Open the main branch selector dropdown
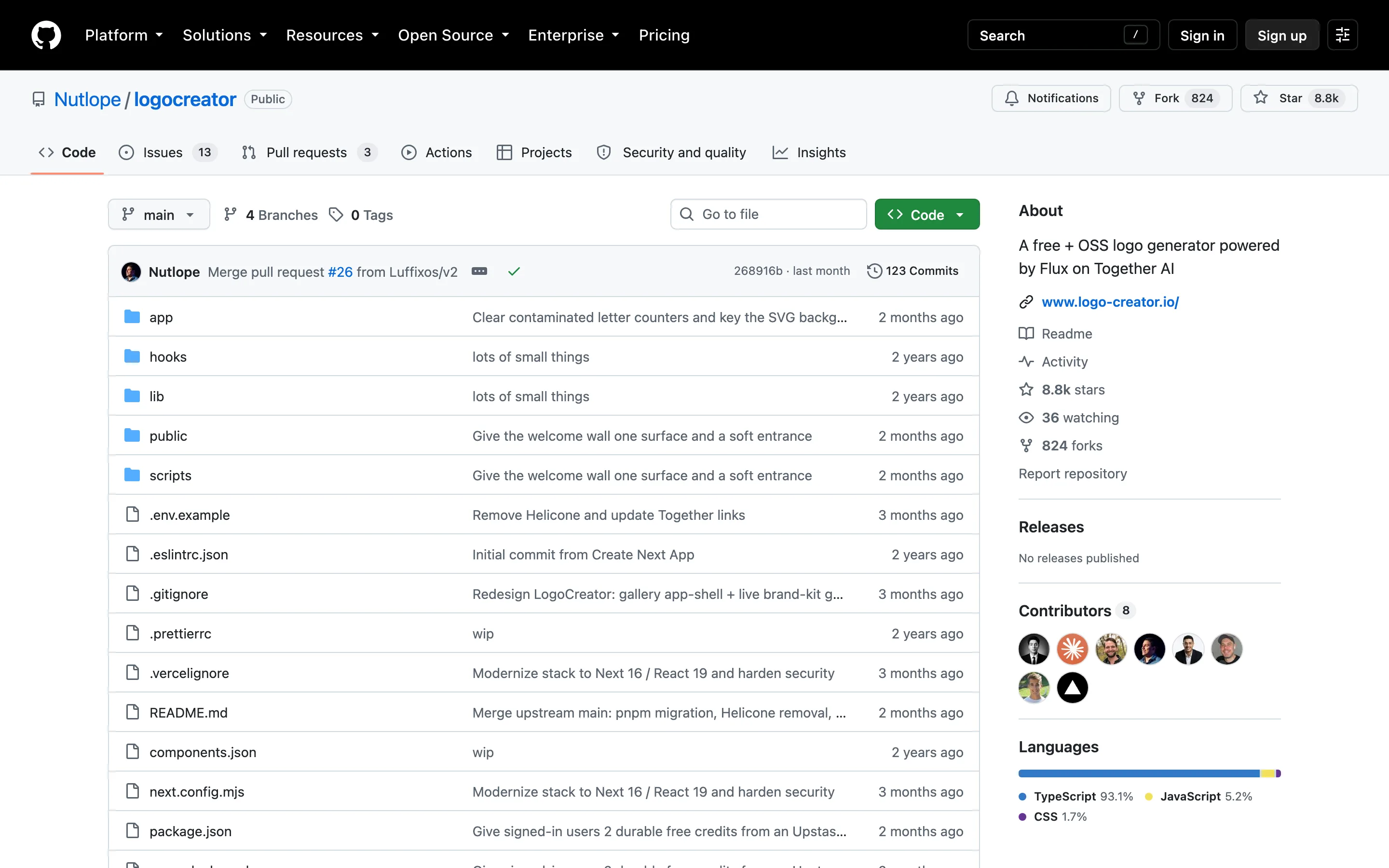The image size is (1389, 868). click(159, 215)
